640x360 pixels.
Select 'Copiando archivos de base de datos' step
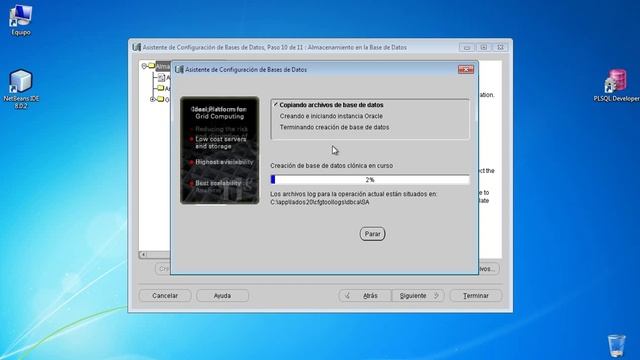click(331, 105)
